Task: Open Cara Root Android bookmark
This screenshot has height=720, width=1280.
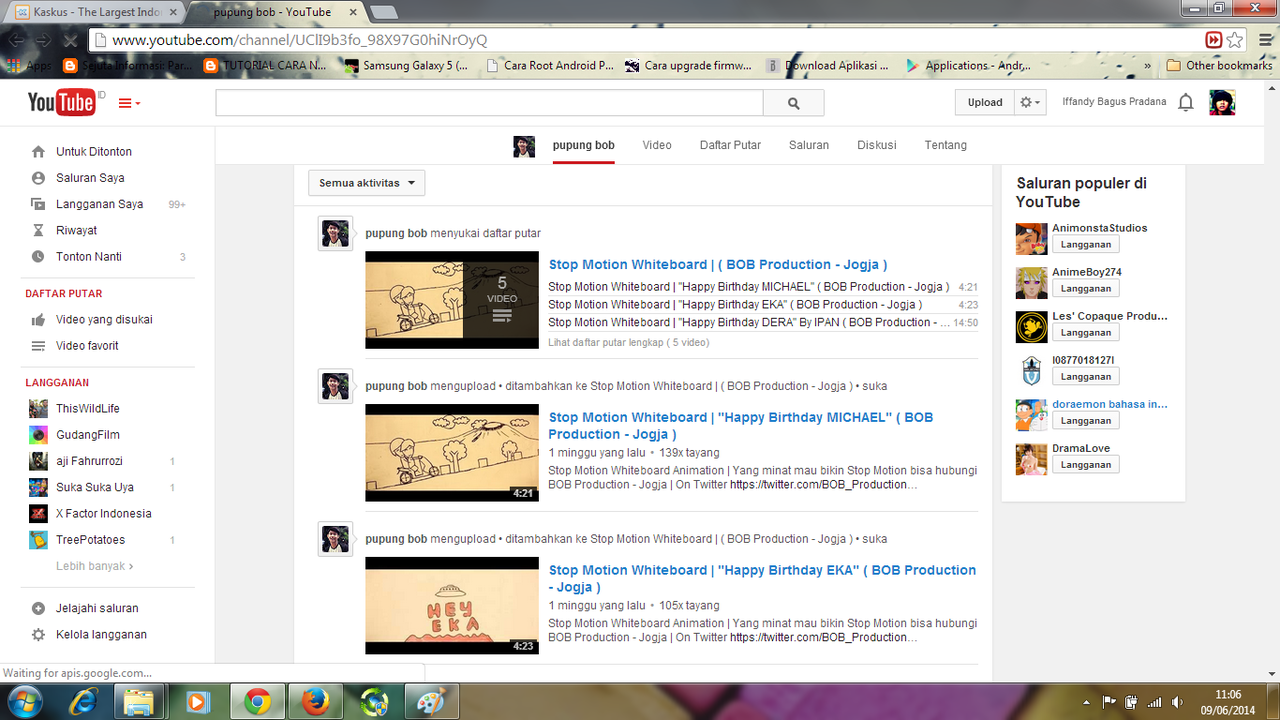Action: click(550, 66)
